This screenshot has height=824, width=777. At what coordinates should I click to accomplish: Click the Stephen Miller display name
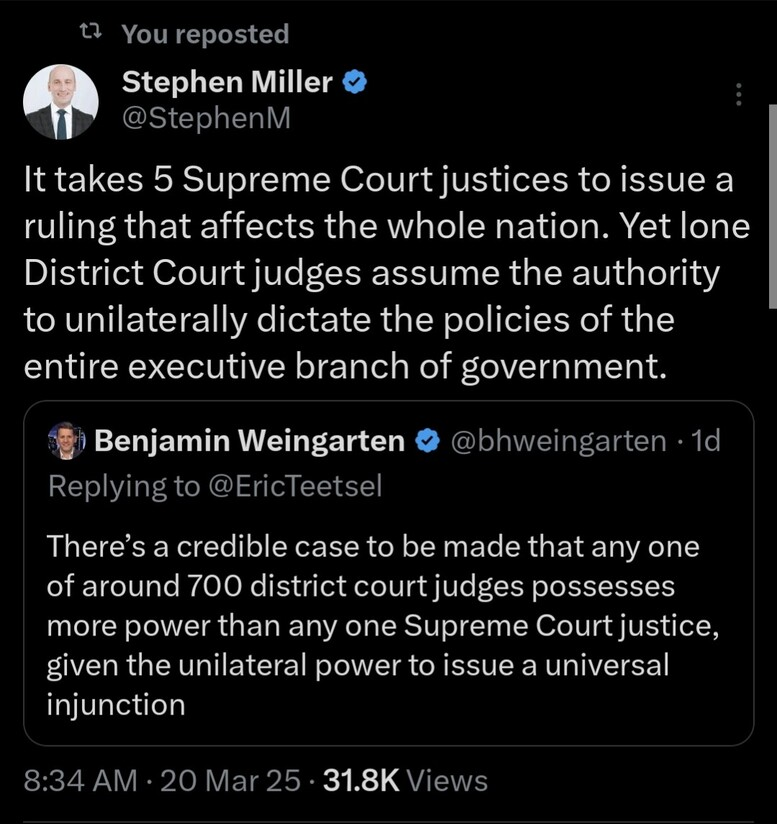tap(227, 83)
